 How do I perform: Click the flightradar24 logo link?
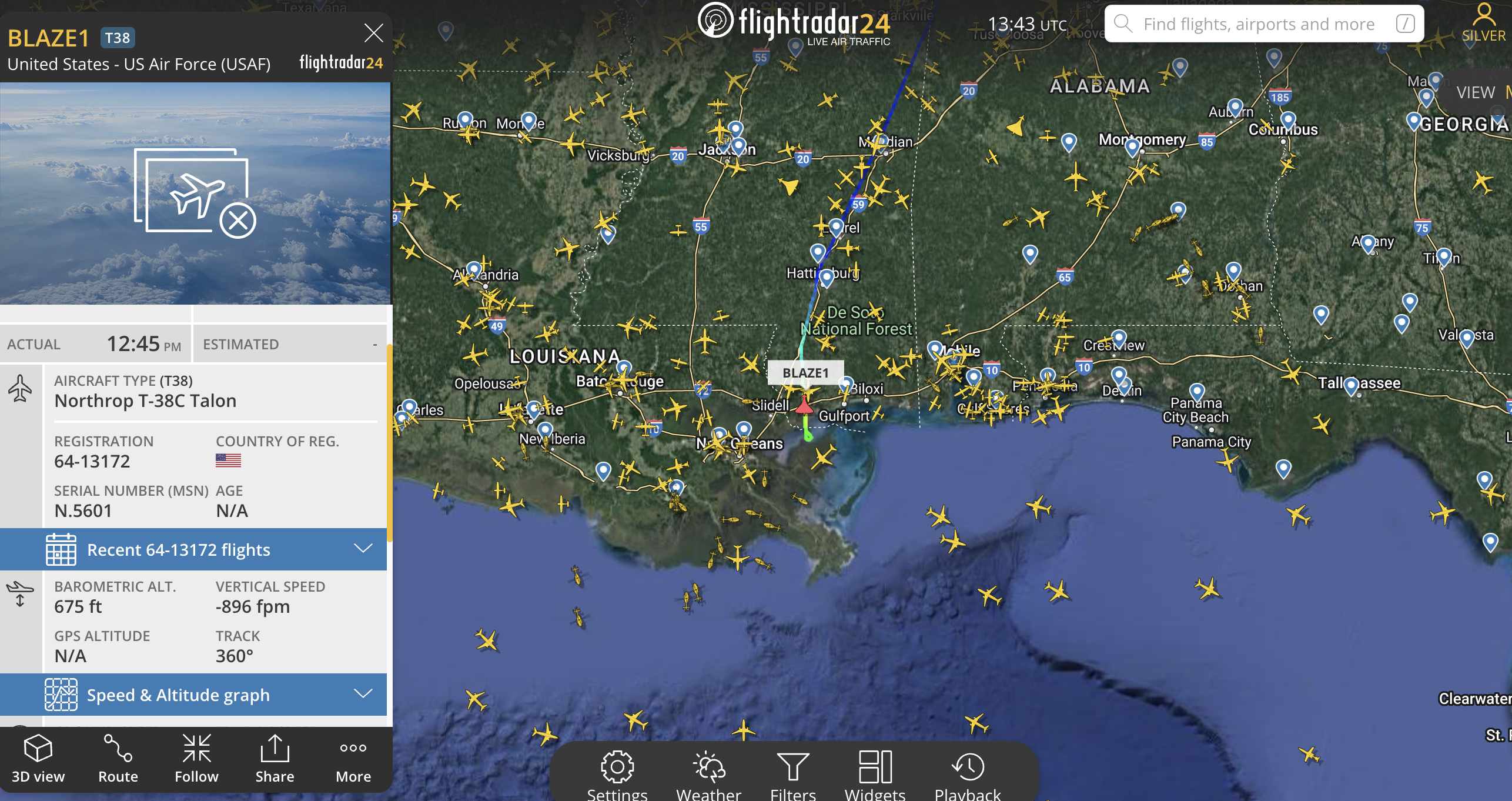pyautogui.click(x=795, y=24)
